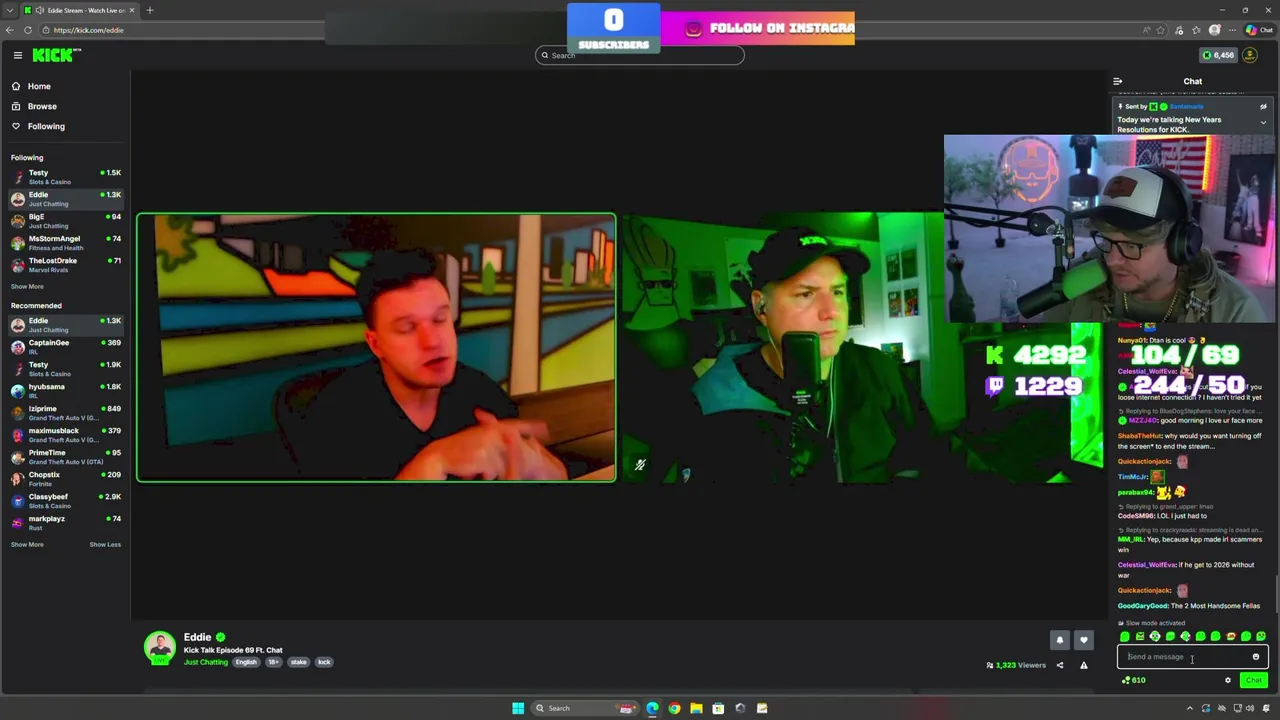This screenshot has height=720, width=1280.
Task: Open TheLostDrake channel
Action: [65, 265]
